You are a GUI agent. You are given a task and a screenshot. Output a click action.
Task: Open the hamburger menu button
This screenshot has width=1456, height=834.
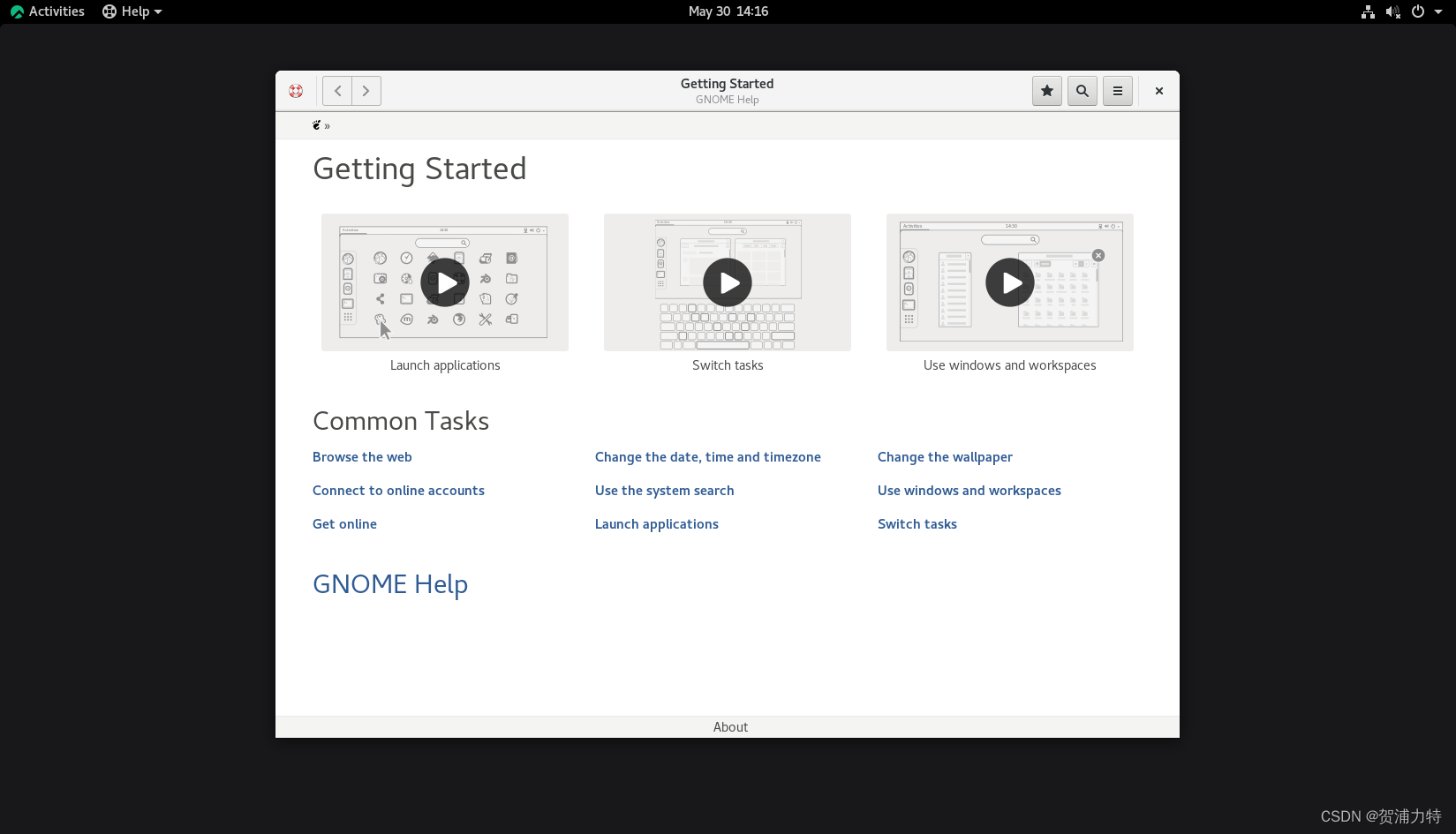tap(1118, 91)
